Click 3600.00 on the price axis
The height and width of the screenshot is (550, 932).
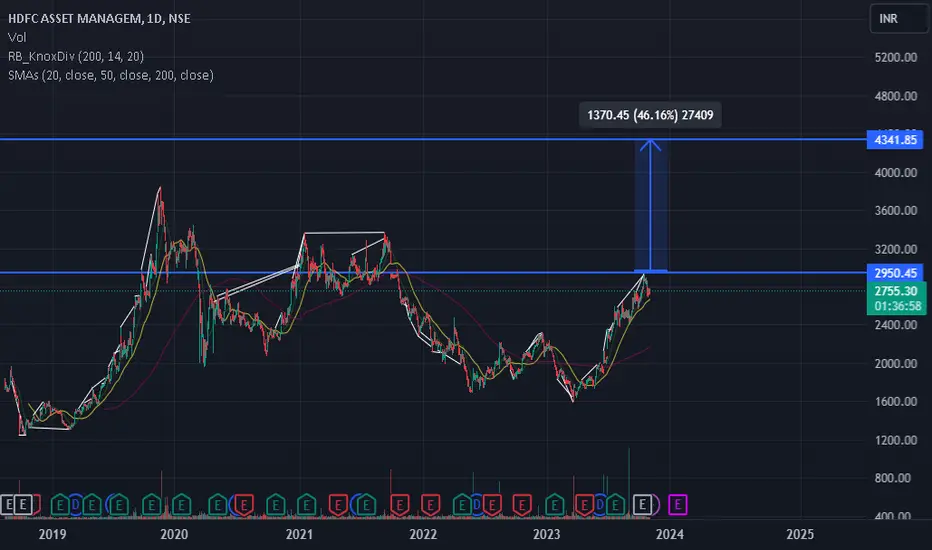[x=896, y=210]
